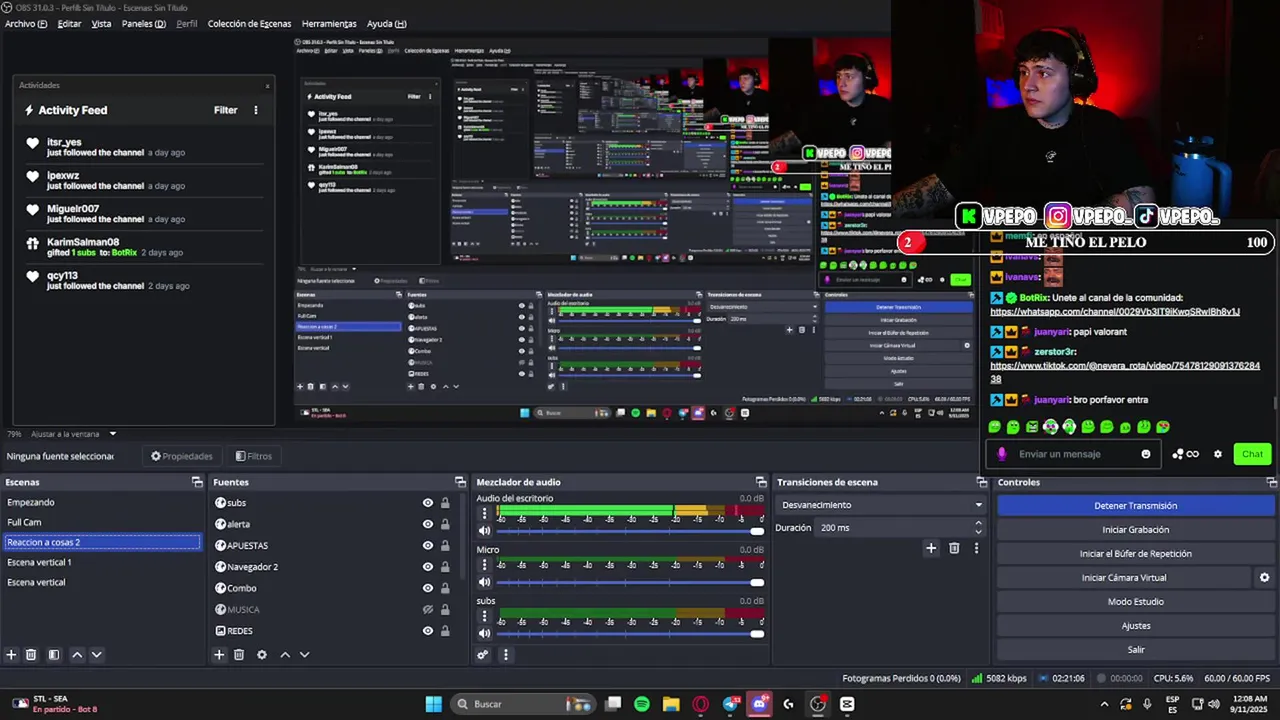The height and width of the screenshot is (720, 1280).
Task: Toggle the lock on subs source
Action: (445, 503)
